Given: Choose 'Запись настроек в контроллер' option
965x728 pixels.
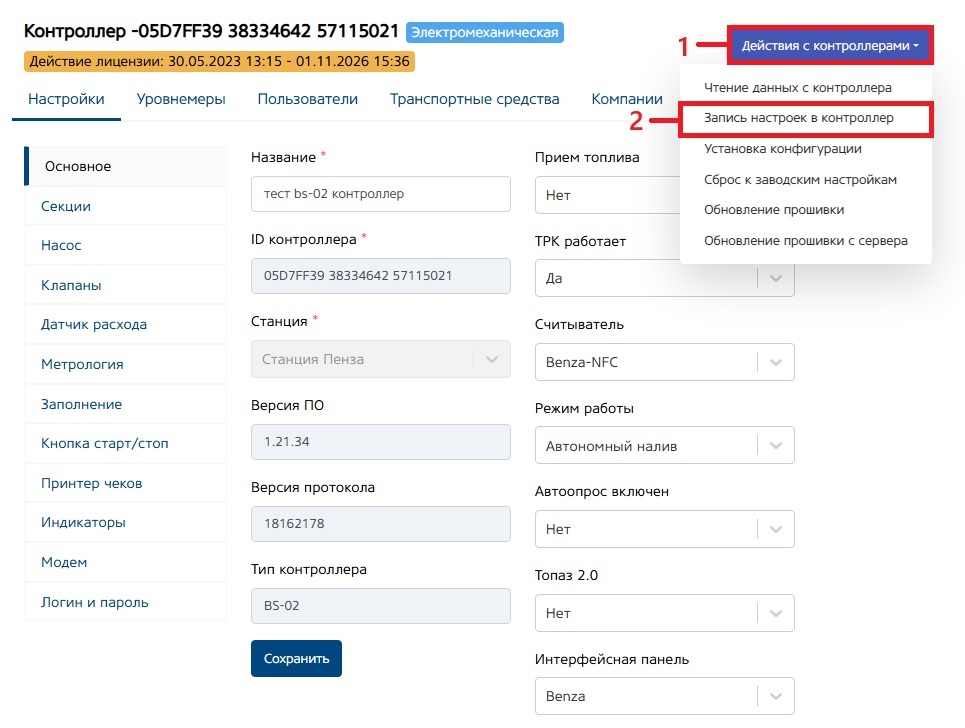Looking at the screenshot, I should 798,118.
